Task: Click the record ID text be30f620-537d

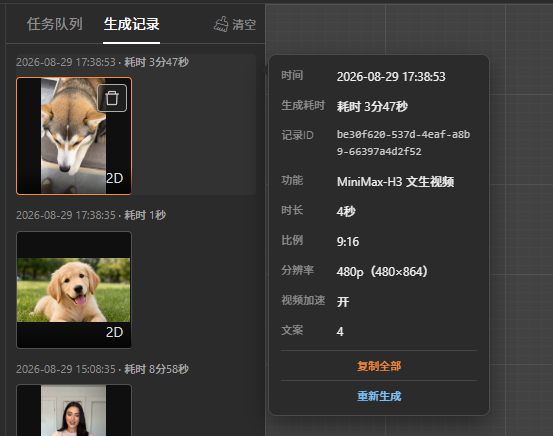Action: point(403,143)
